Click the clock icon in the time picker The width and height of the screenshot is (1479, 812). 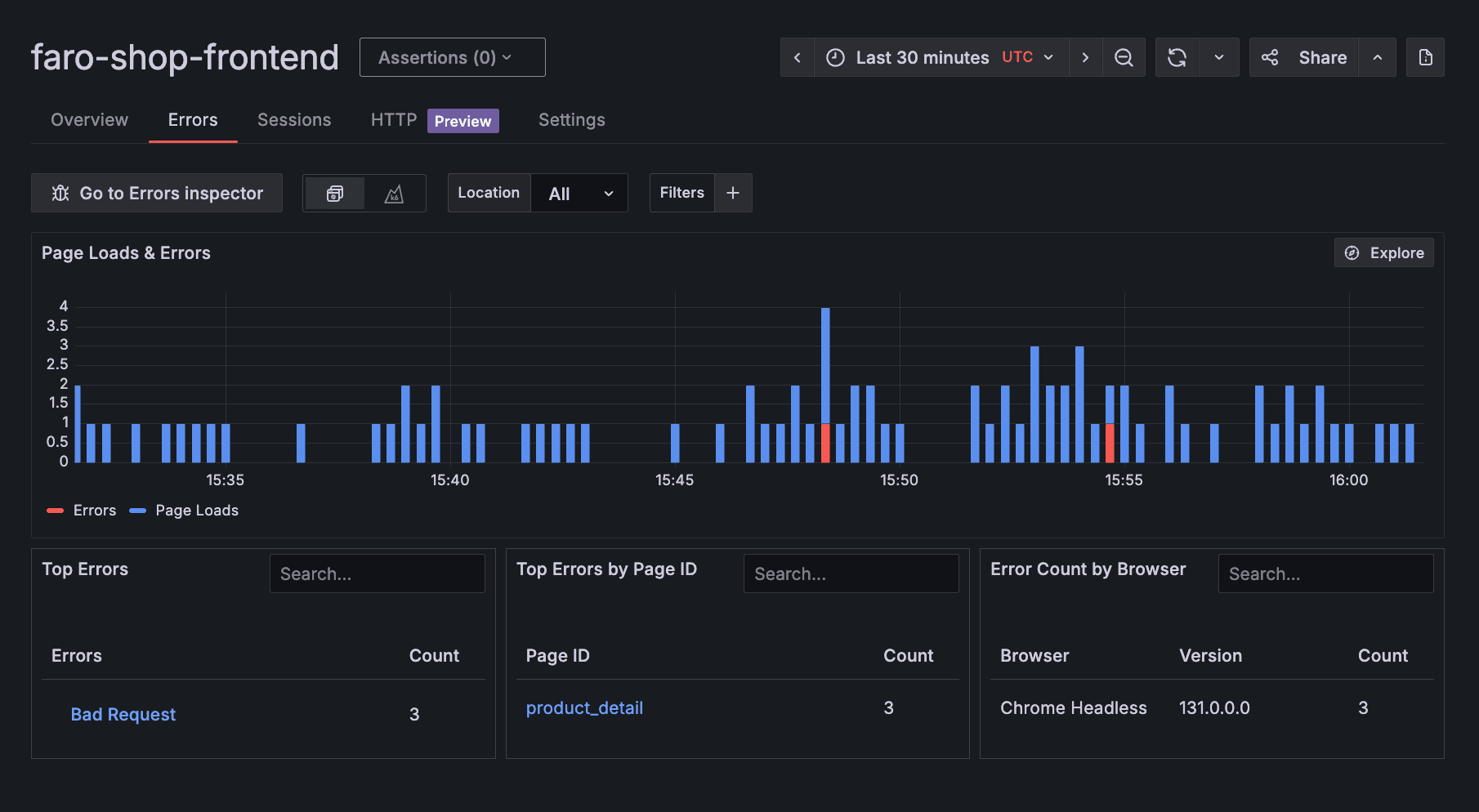[834, 57]
